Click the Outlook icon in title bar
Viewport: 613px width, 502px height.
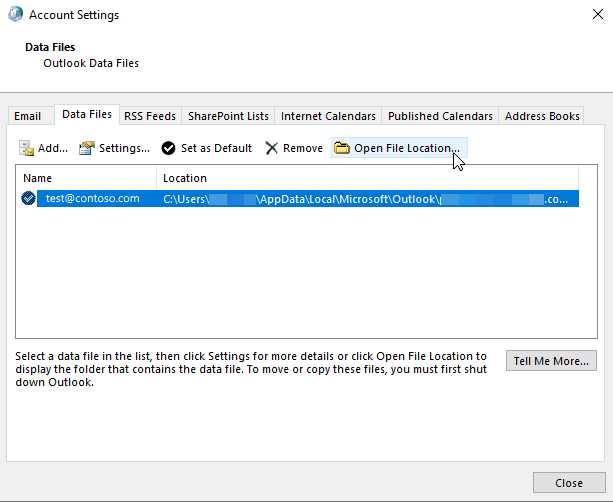click(x=16, y=14)
